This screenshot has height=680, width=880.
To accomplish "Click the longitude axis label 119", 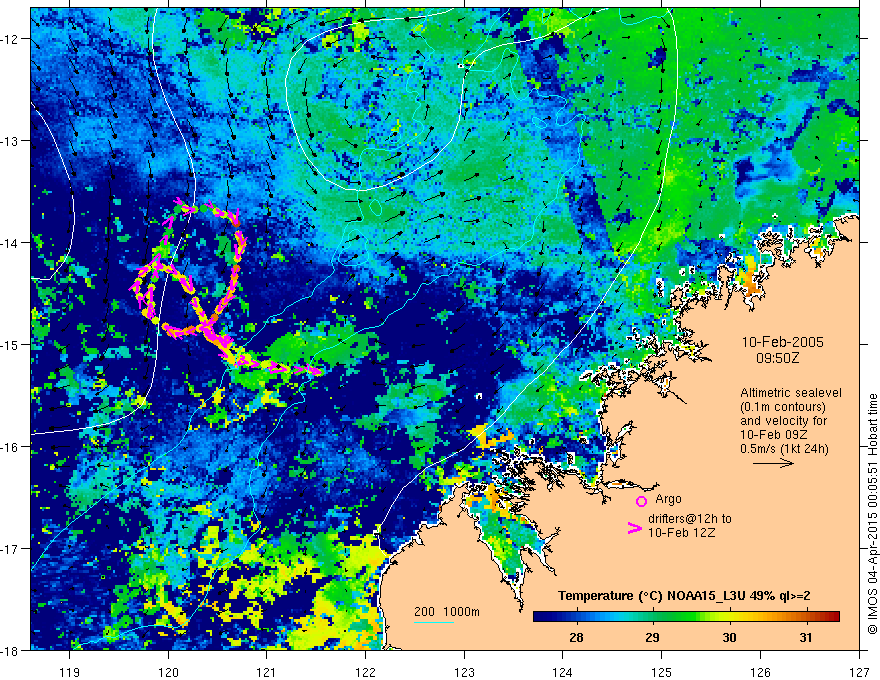I will (x=70, y=672).
